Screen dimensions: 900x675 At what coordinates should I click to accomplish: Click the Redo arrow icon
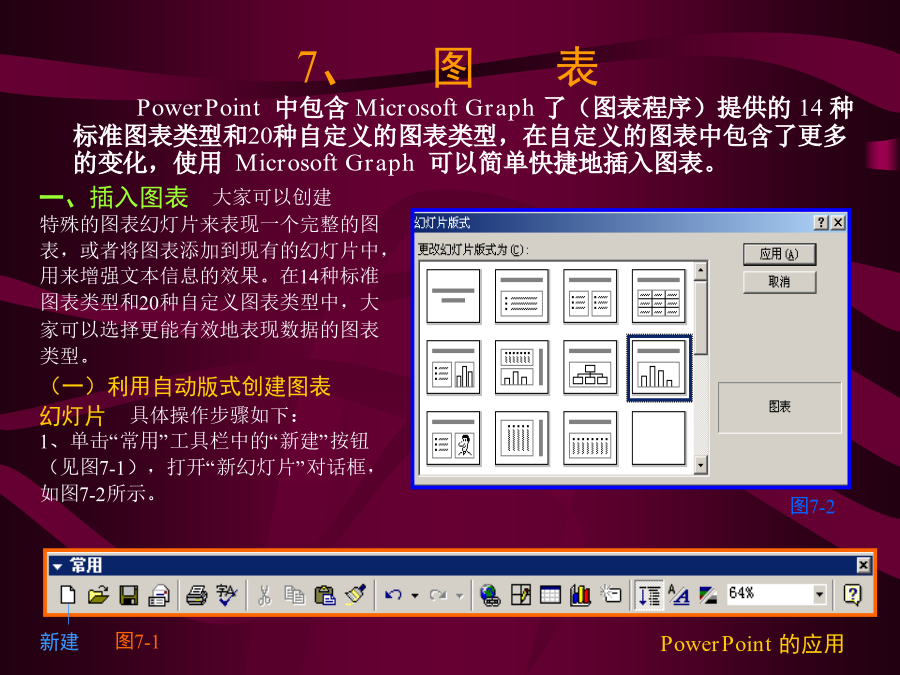coord(438,595)
